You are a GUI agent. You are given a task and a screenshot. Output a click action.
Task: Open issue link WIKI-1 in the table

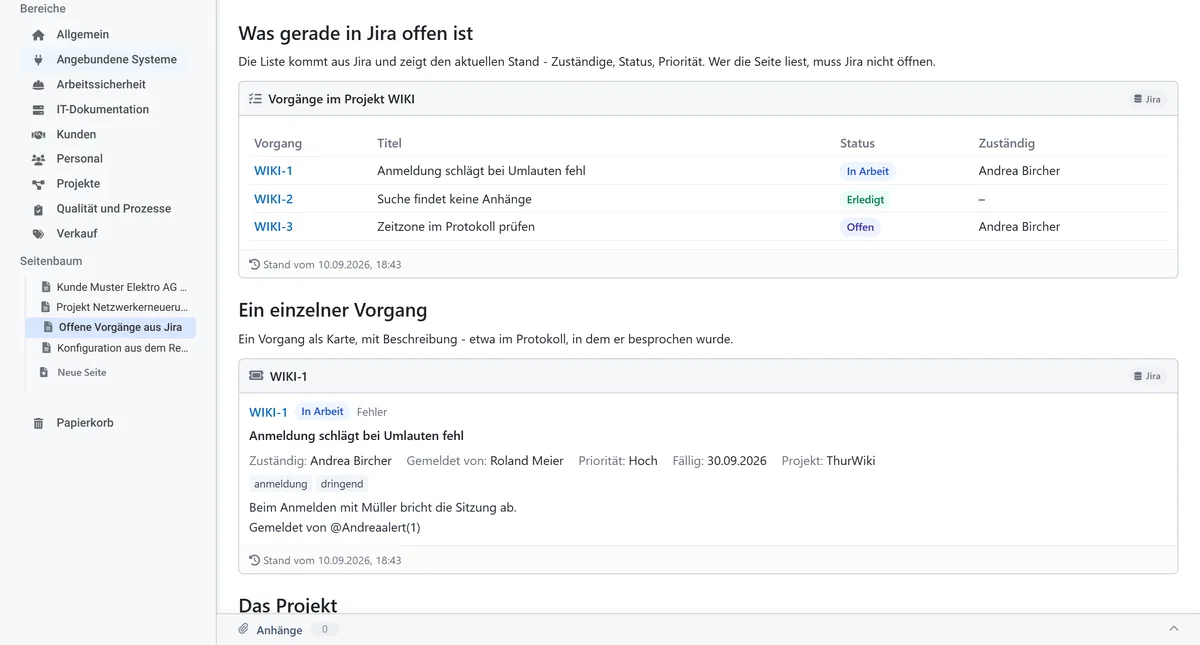point(273,171)
